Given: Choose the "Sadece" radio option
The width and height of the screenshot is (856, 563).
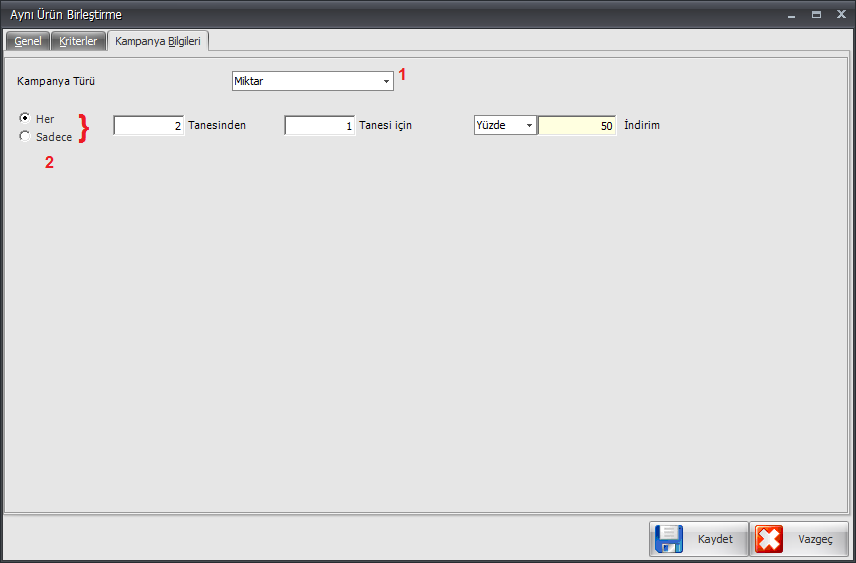Looking at the screenshot, I should (25, 137).
